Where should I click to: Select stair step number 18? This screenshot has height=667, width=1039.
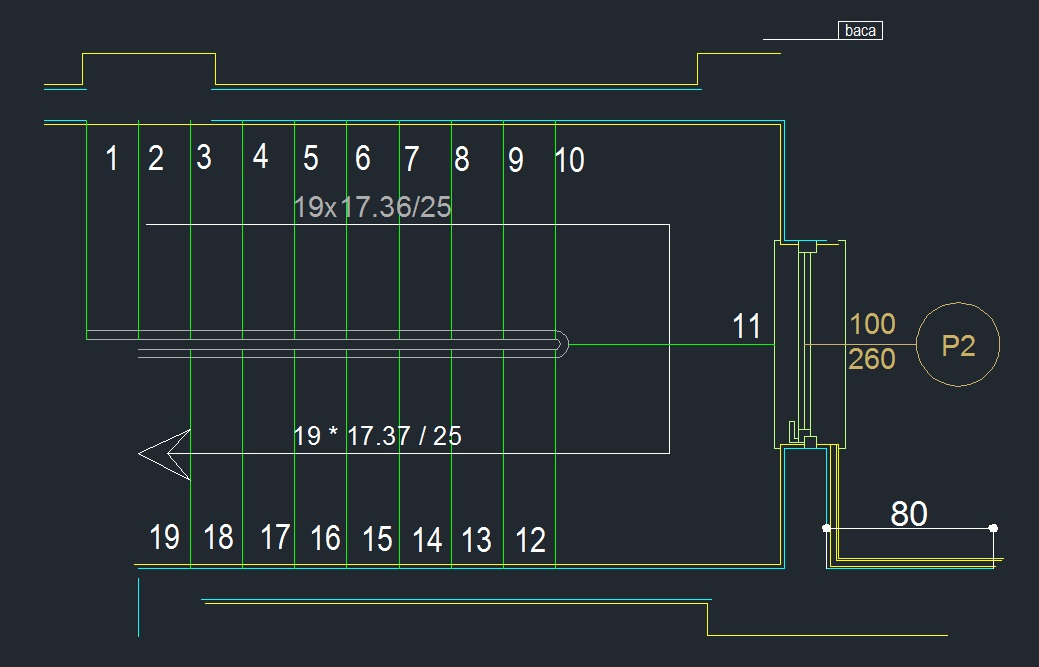(x=218, y=537)
